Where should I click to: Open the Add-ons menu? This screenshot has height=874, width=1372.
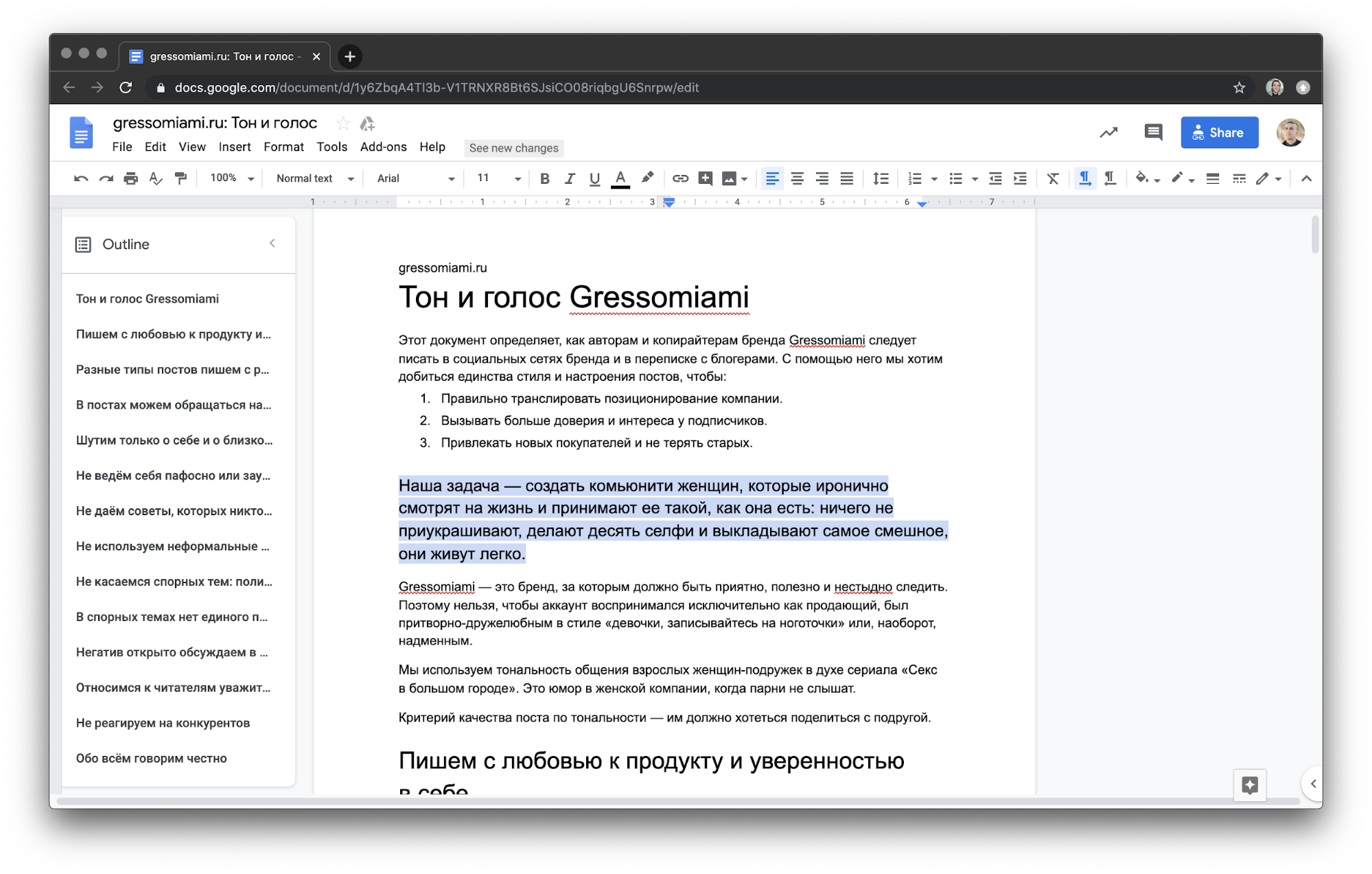coord(384,147)
